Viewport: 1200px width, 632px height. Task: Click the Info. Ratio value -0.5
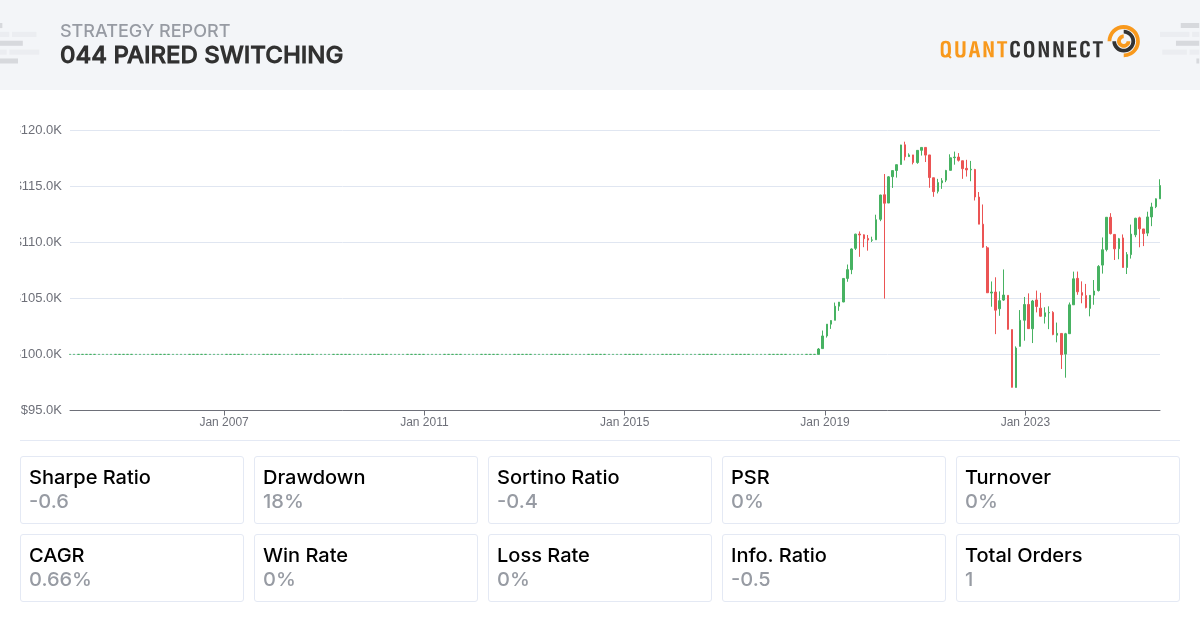pyautogui.click(x=751, y=579)
